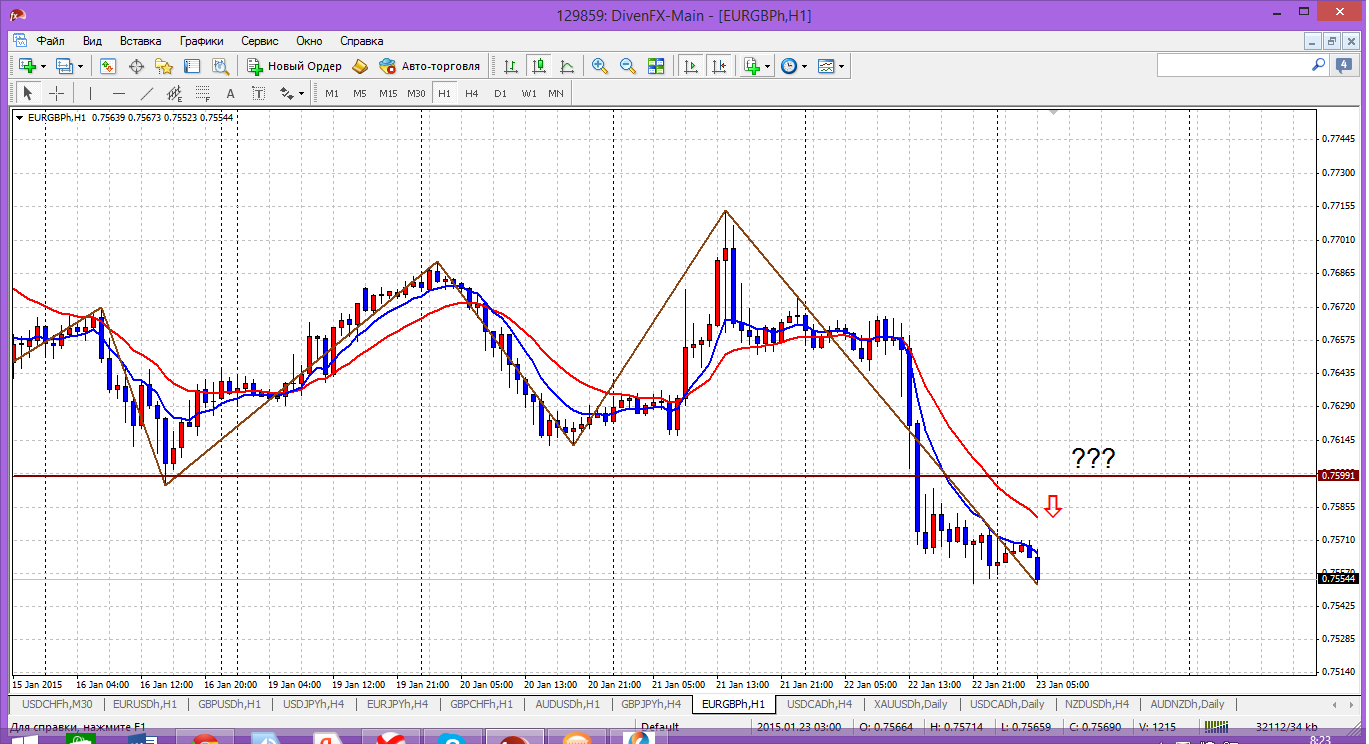Zoom out of the chart

click(x=628, y=66)
